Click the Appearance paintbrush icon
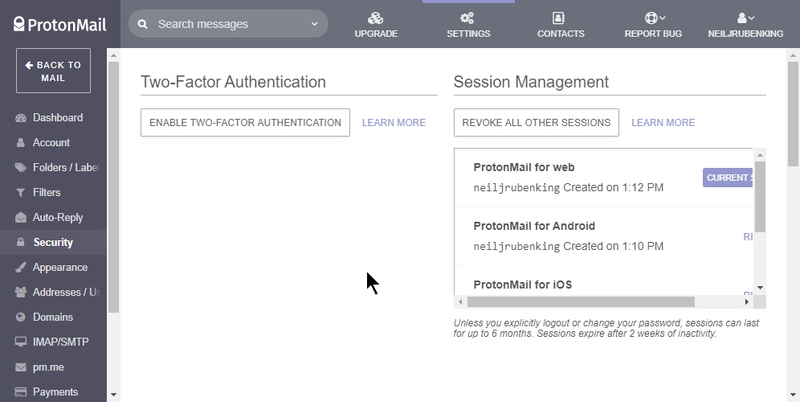The image size is (800, 402). click(x=20, y=267)
